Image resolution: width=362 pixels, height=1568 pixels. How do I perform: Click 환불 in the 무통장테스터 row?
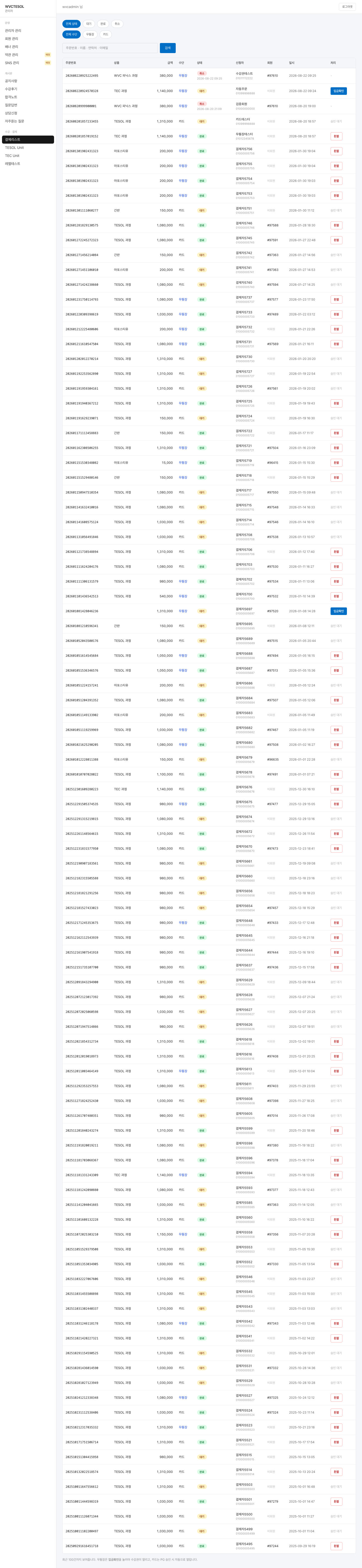click(x=336, y=136)
